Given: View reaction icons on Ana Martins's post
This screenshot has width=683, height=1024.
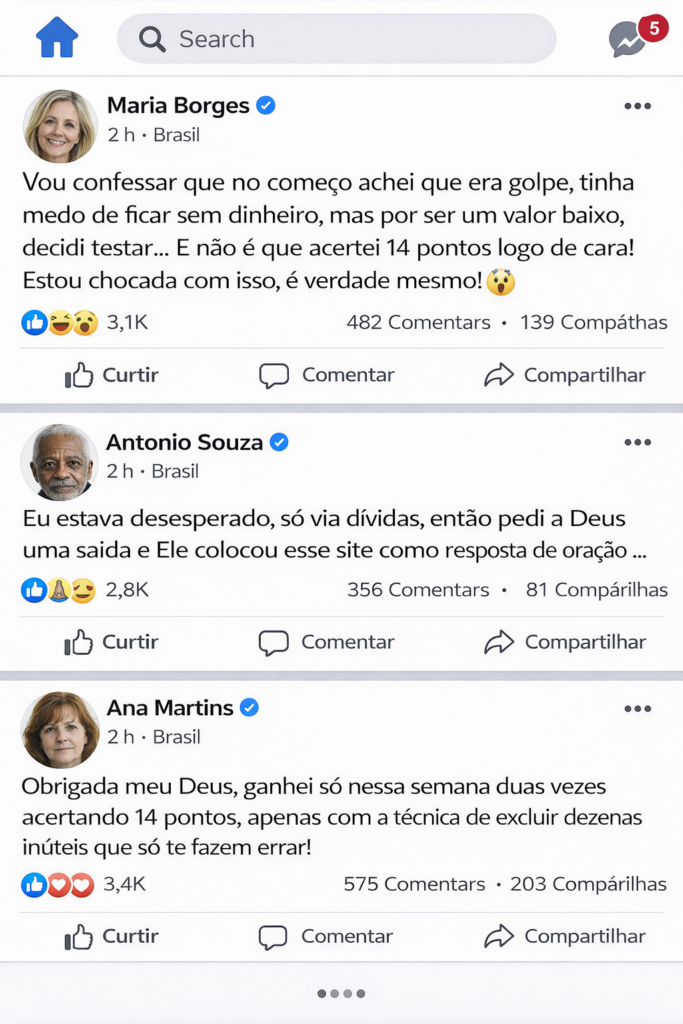Looking at the screenshot, I should point(57,884).
